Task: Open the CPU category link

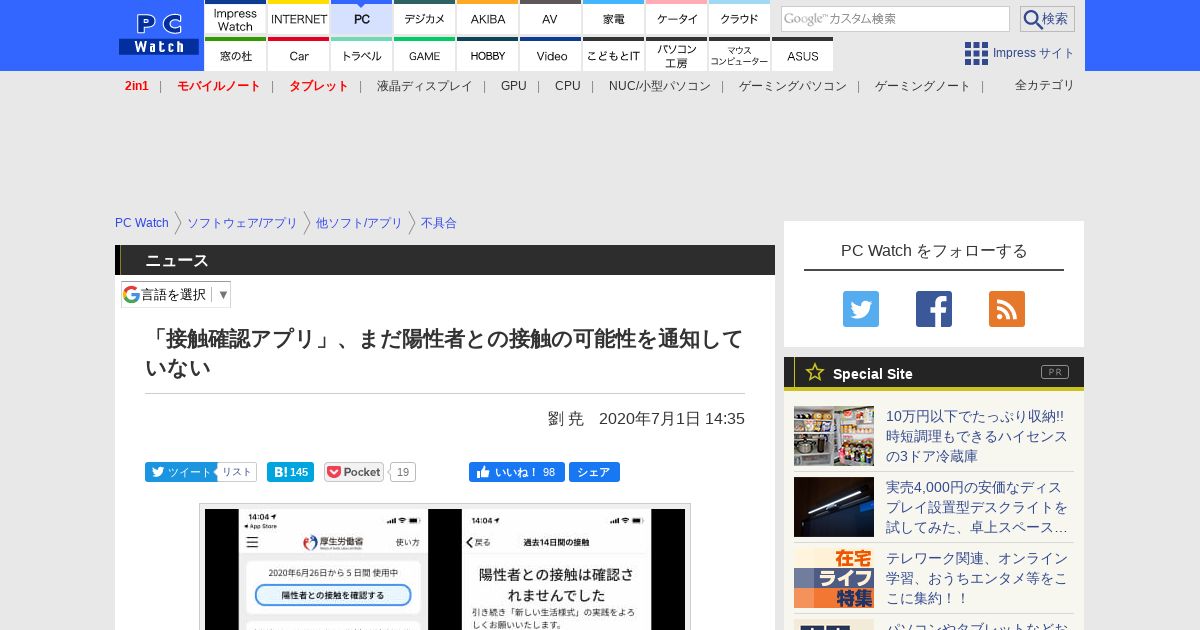Action: [568, 86]
